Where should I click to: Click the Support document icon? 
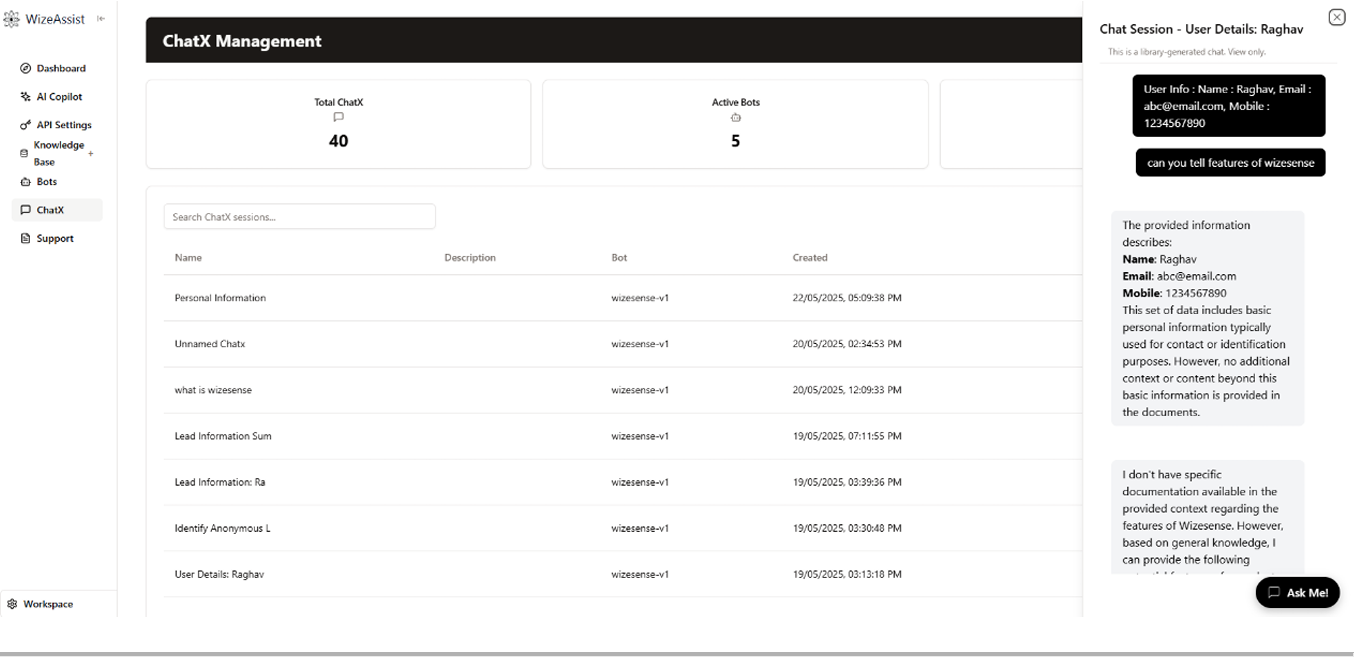[26, 239]
